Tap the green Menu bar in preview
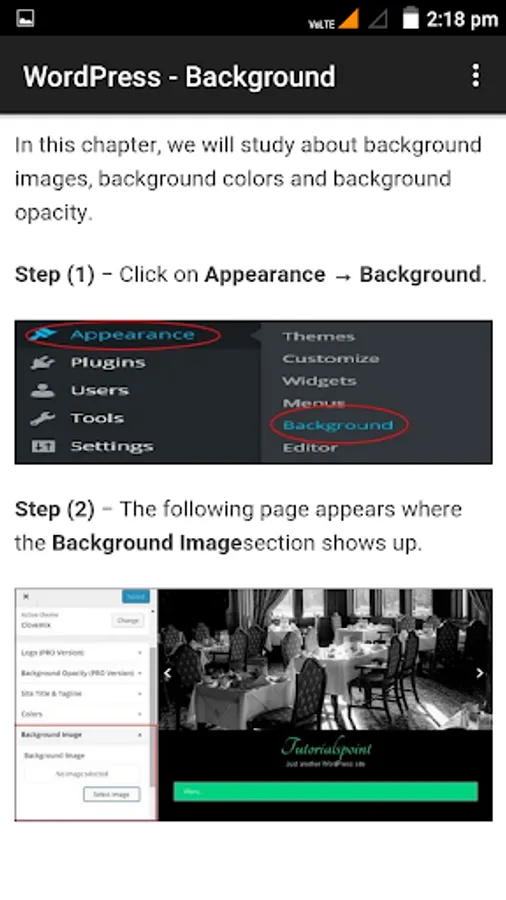 point(325,791)
